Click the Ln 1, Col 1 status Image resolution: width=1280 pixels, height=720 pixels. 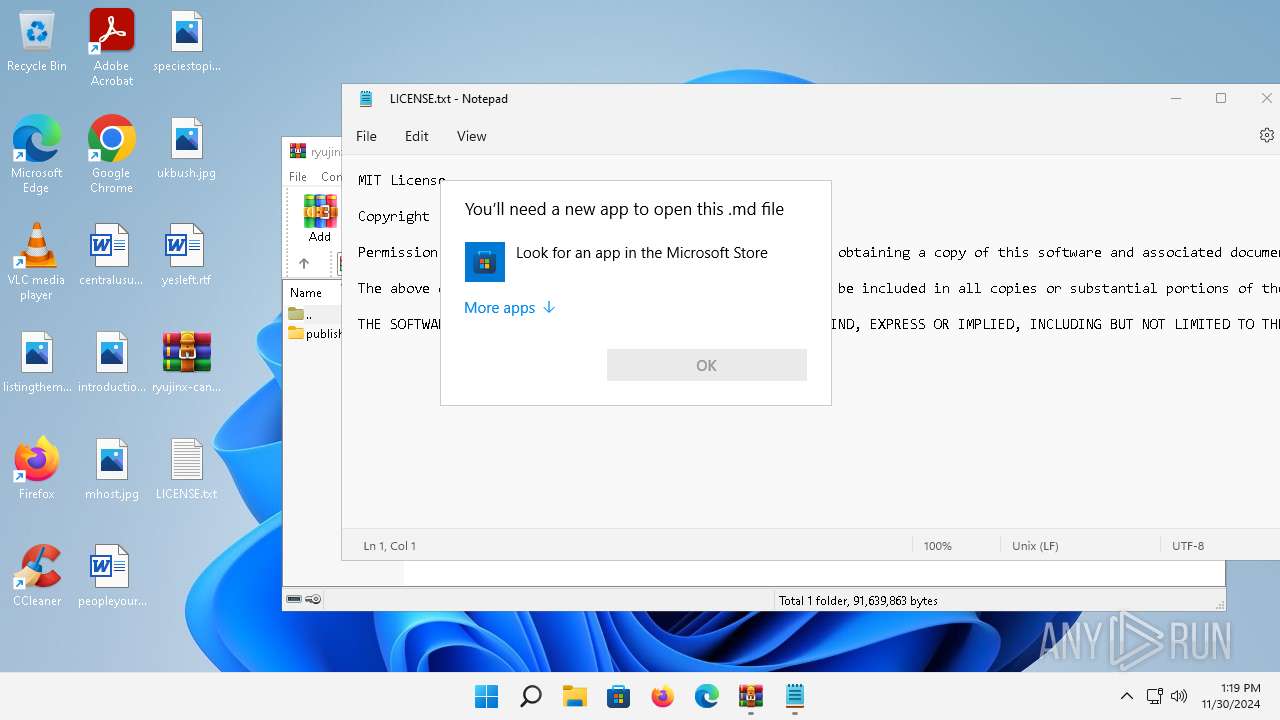pyautogui.click(x=390, y=546)
